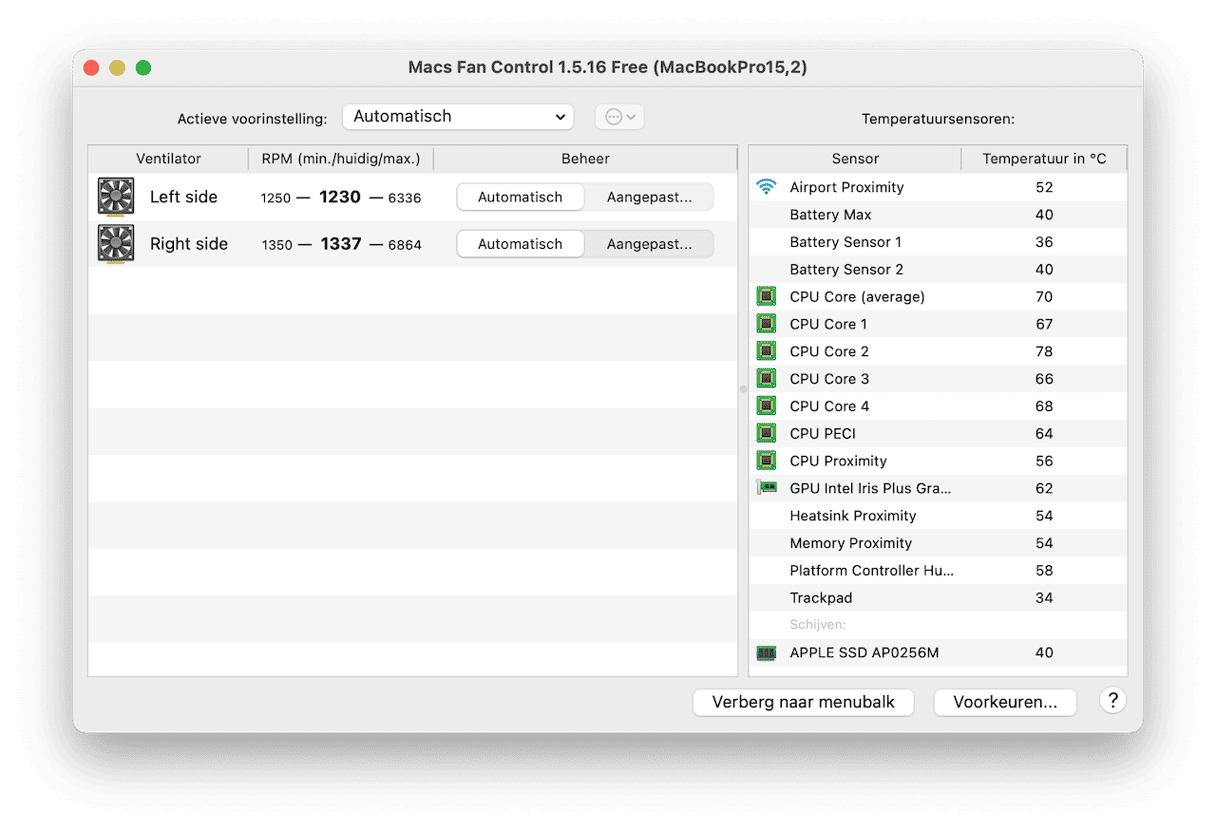Open the preset options ellipsis menu
Image resolution: width=1216 pixels, height=829 pixels.
point(620,117)
